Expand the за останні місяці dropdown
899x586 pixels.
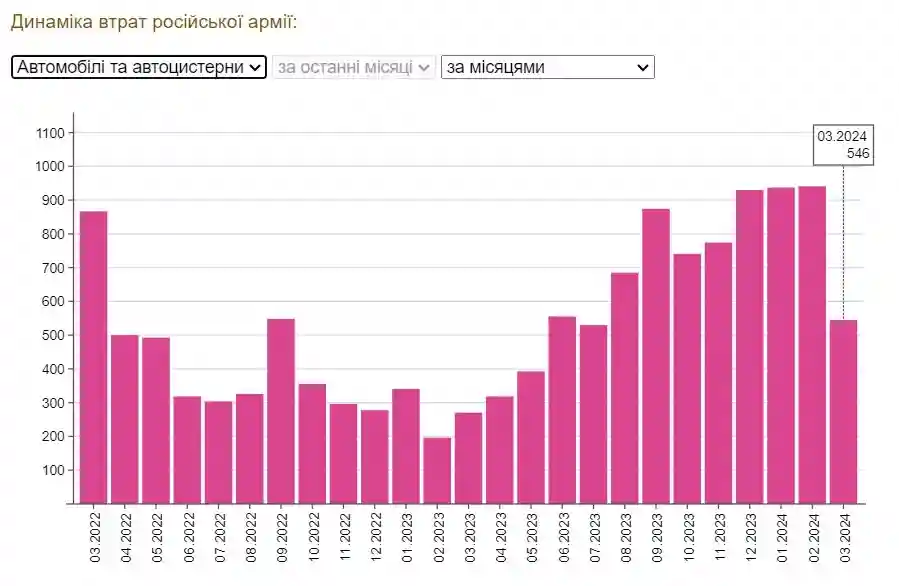coord(354,67)
